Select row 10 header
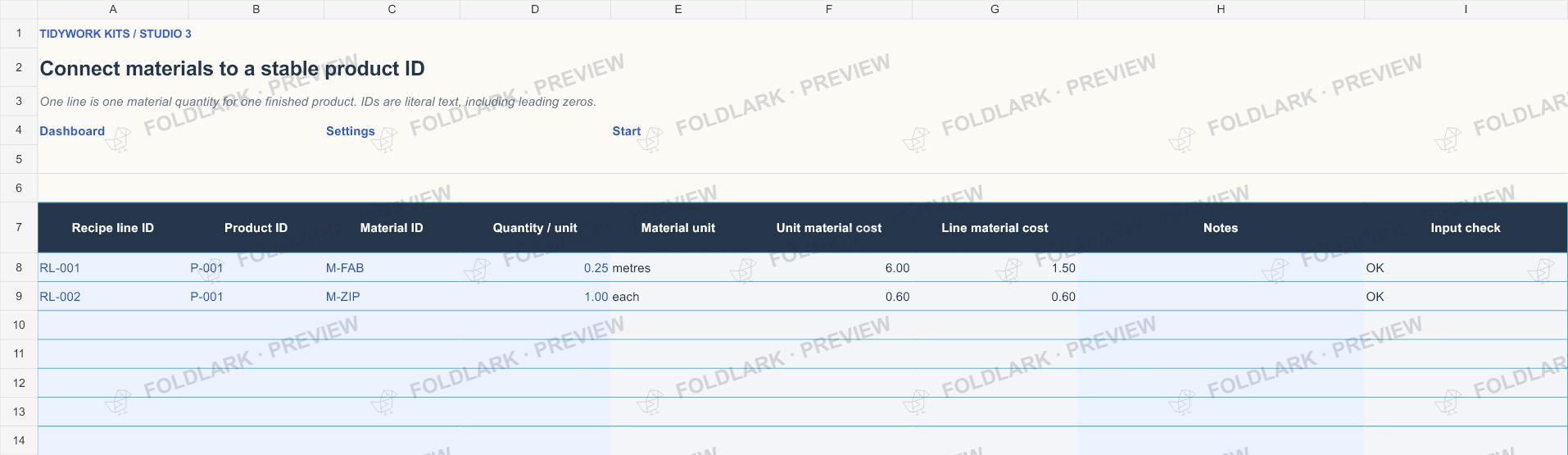 click(x=19, y=325)
